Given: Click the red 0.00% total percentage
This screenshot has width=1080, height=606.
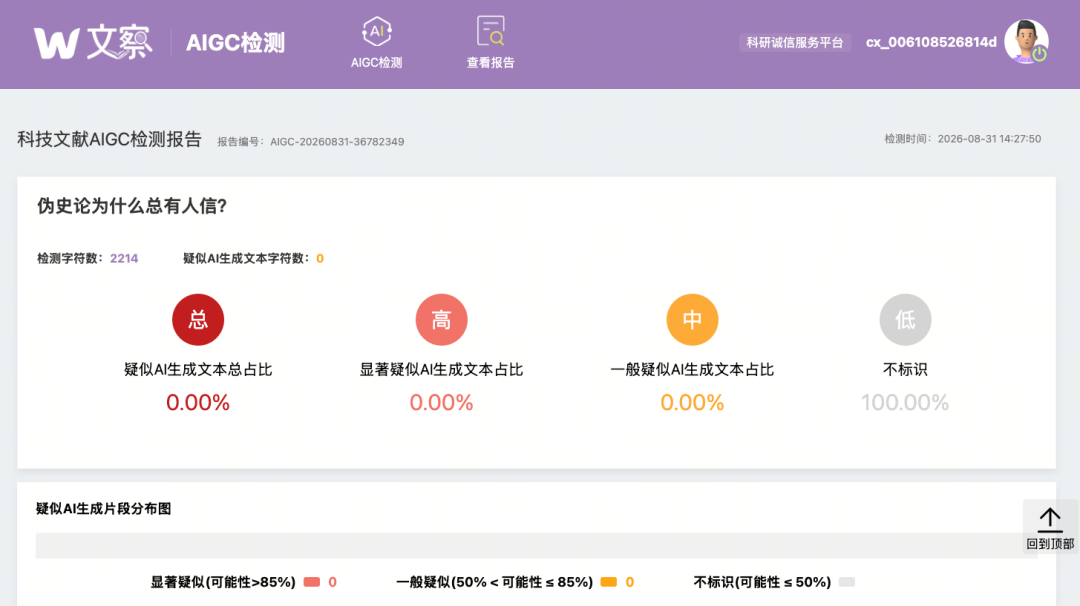Looking at the screenshot, I should (198, 403).
